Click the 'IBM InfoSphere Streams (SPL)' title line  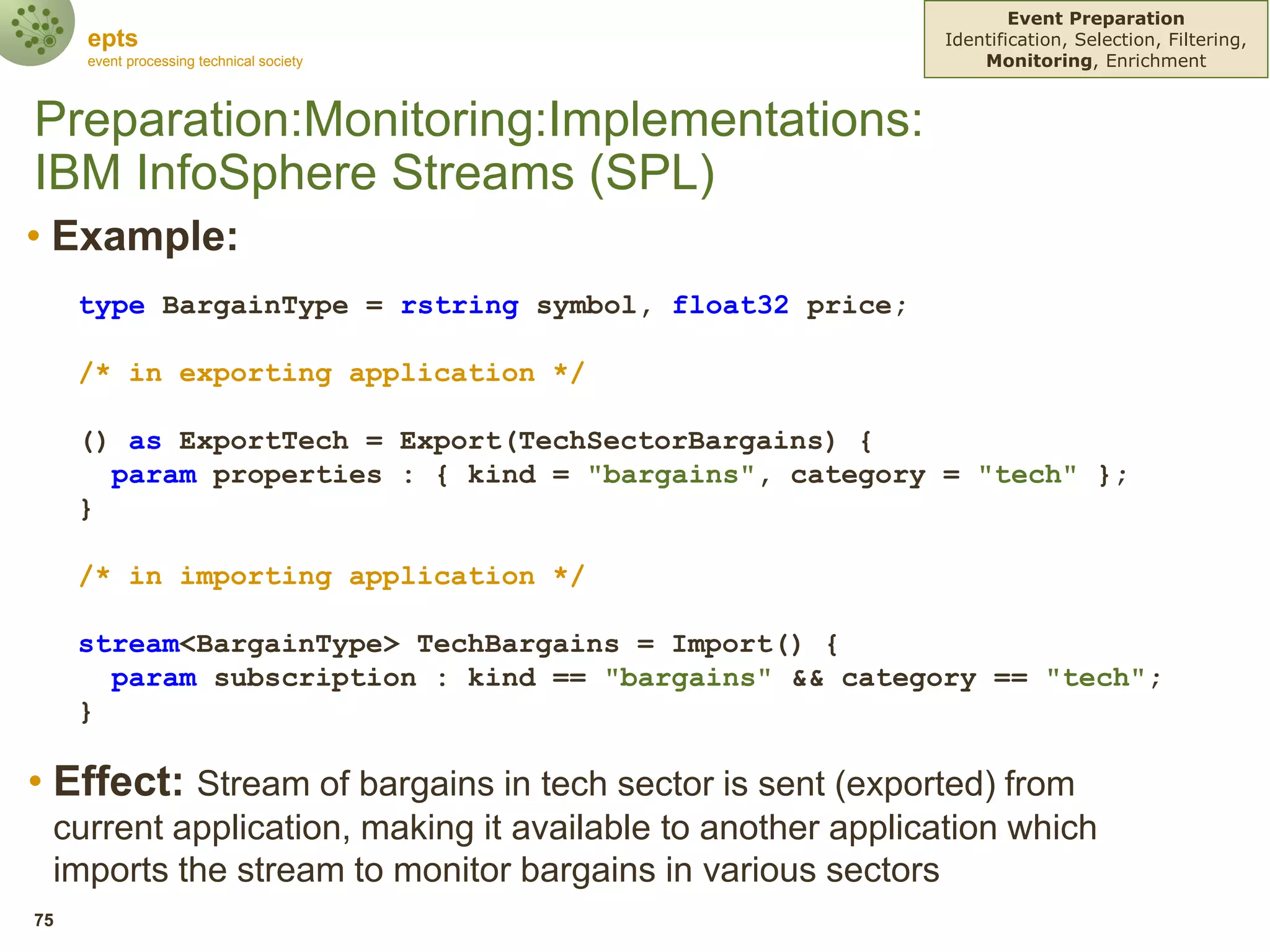[375, 173]
